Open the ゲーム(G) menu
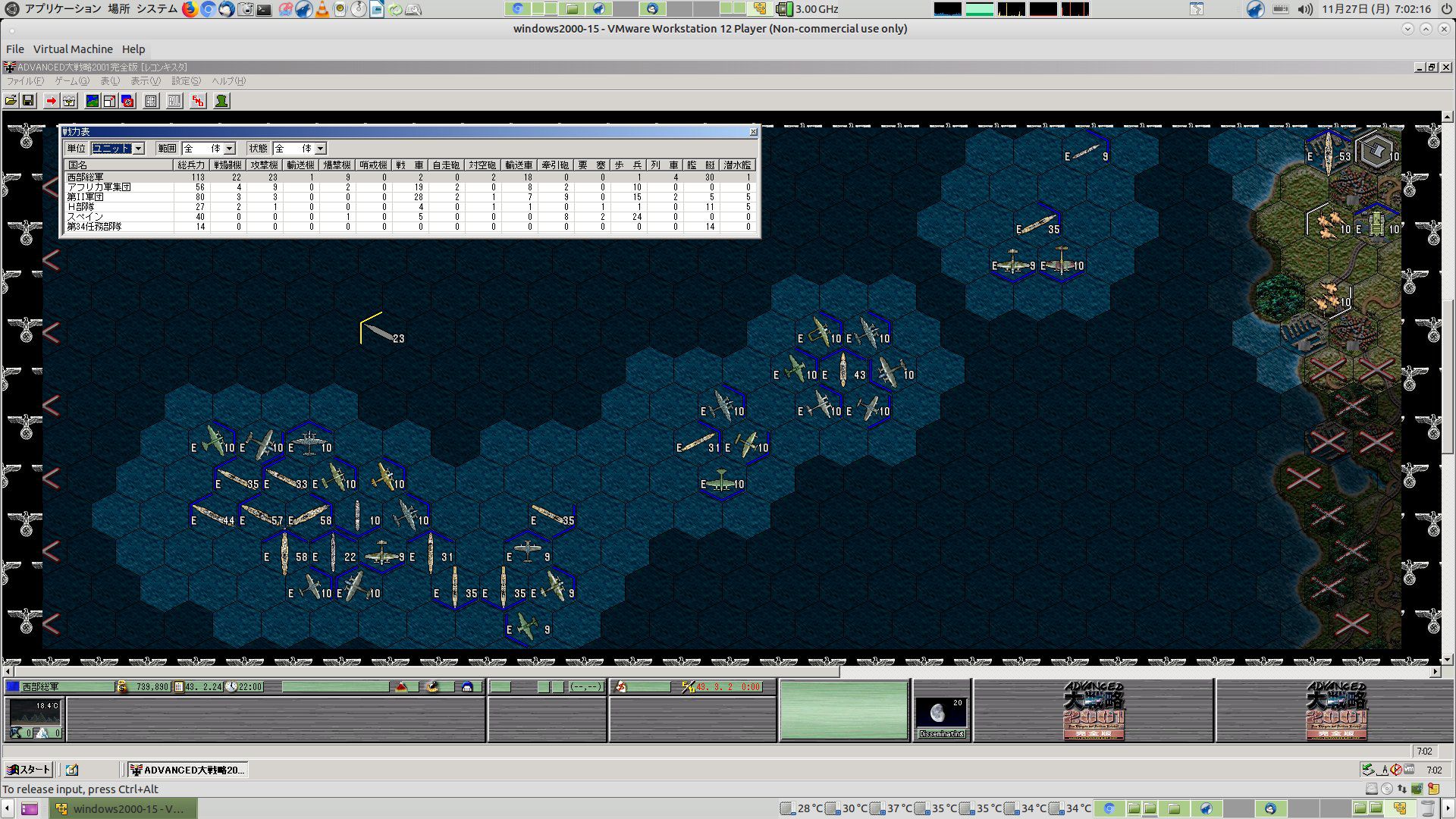Viewport: 1456px width, 819px height. 72,81
